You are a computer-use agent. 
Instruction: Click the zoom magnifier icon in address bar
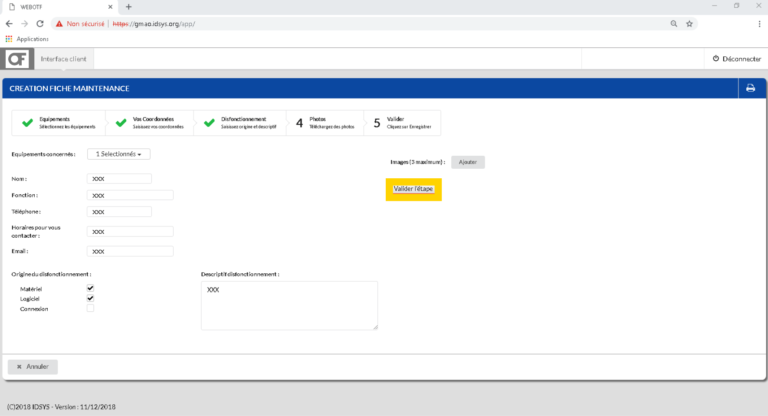pyautogui.click(x=674, y=23)
